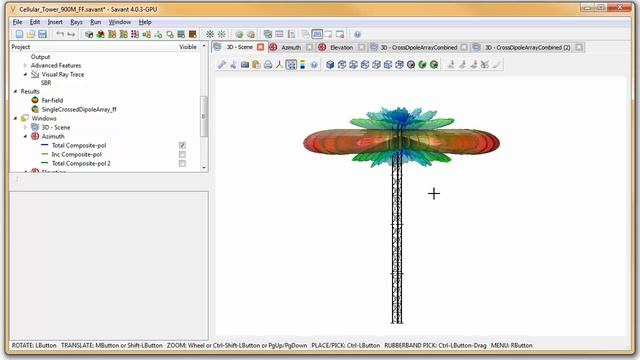
Task: Toggle the color scale bar icon
Action: [x=302, y=64]
